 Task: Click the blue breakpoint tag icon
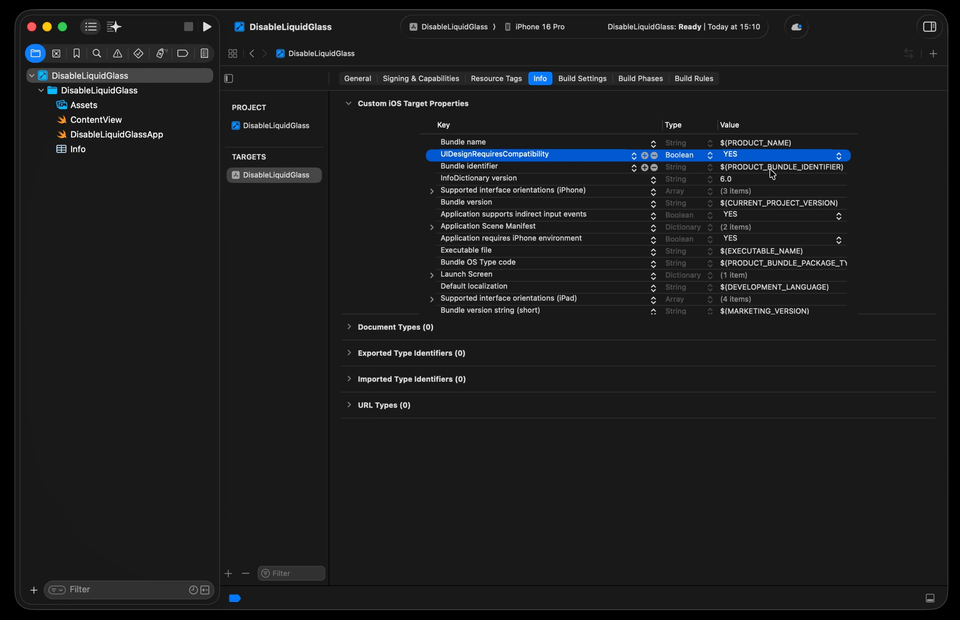234,598
